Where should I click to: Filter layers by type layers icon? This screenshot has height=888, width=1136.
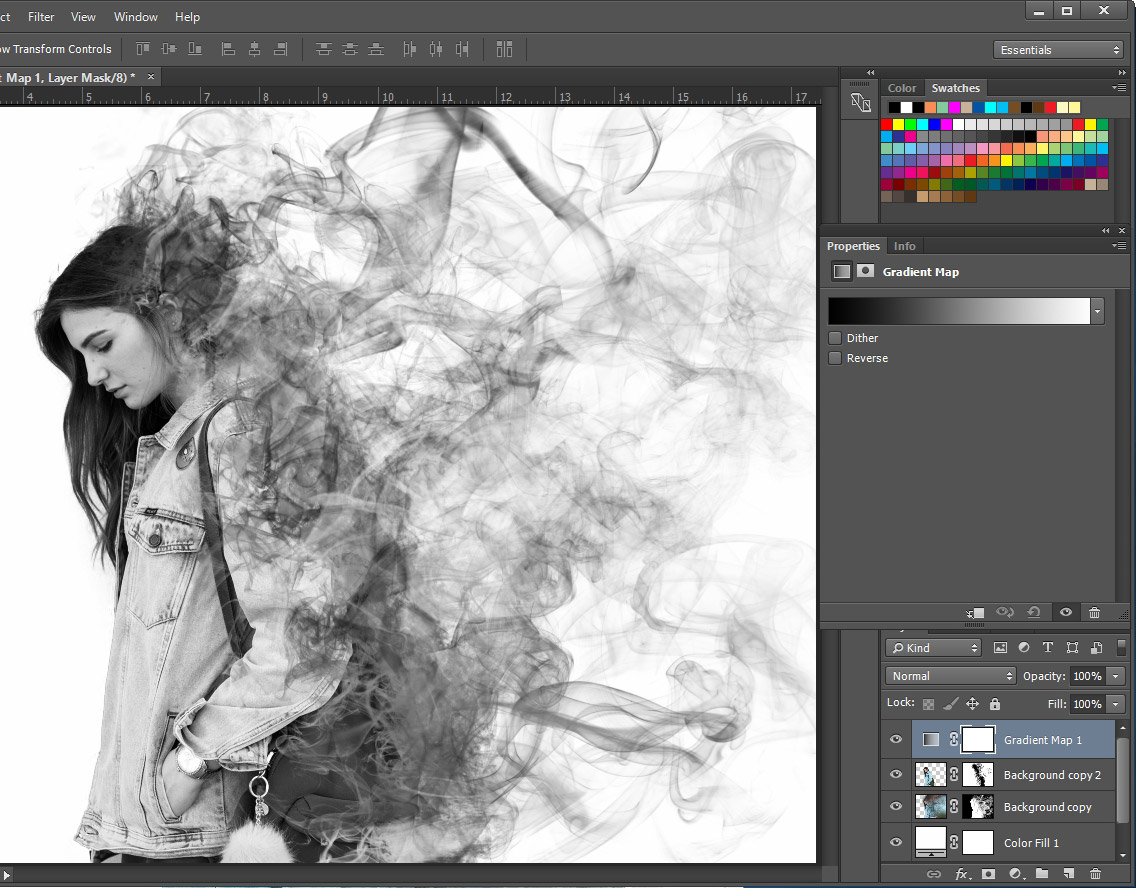[1048, 648]
